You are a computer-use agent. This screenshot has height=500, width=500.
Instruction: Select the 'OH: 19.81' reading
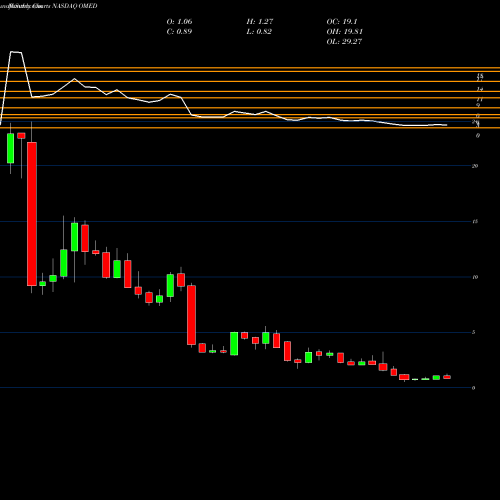tap(344, 32)
